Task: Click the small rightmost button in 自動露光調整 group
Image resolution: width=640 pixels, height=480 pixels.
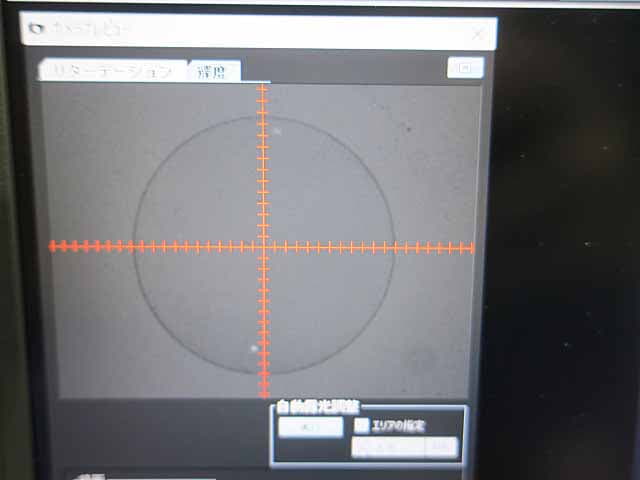Action: pos(440,447)
